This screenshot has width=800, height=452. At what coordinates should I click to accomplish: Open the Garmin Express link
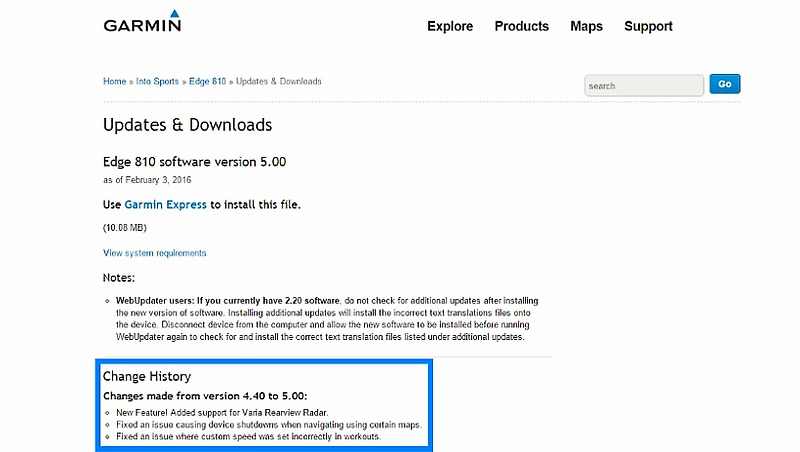(165, 205)
